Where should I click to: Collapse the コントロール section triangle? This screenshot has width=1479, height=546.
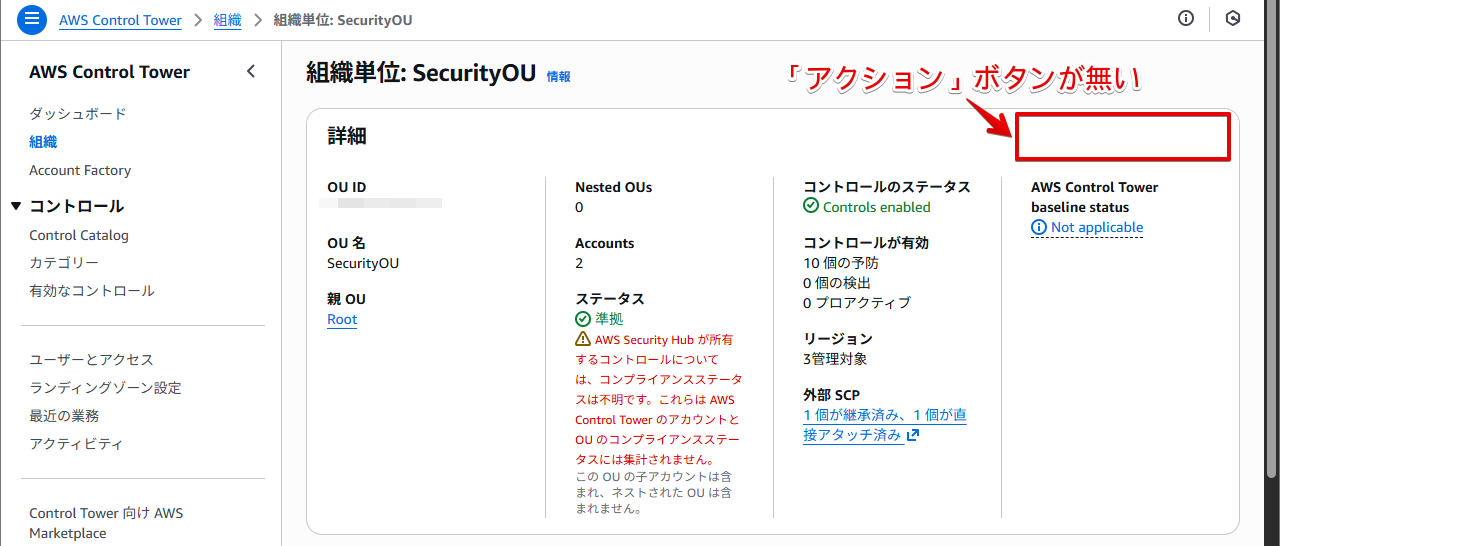coord(16,206)
